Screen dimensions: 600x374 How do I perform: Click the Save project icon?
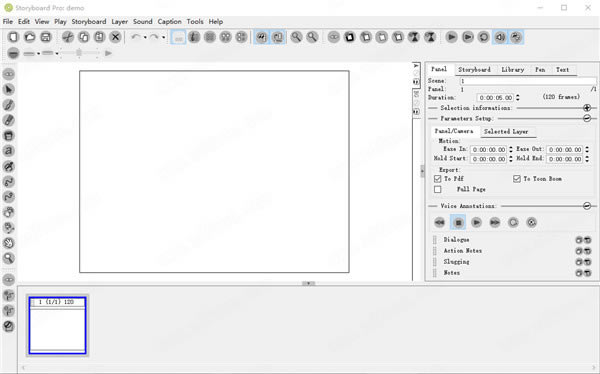pyautogui.click(x=46, y=37)
